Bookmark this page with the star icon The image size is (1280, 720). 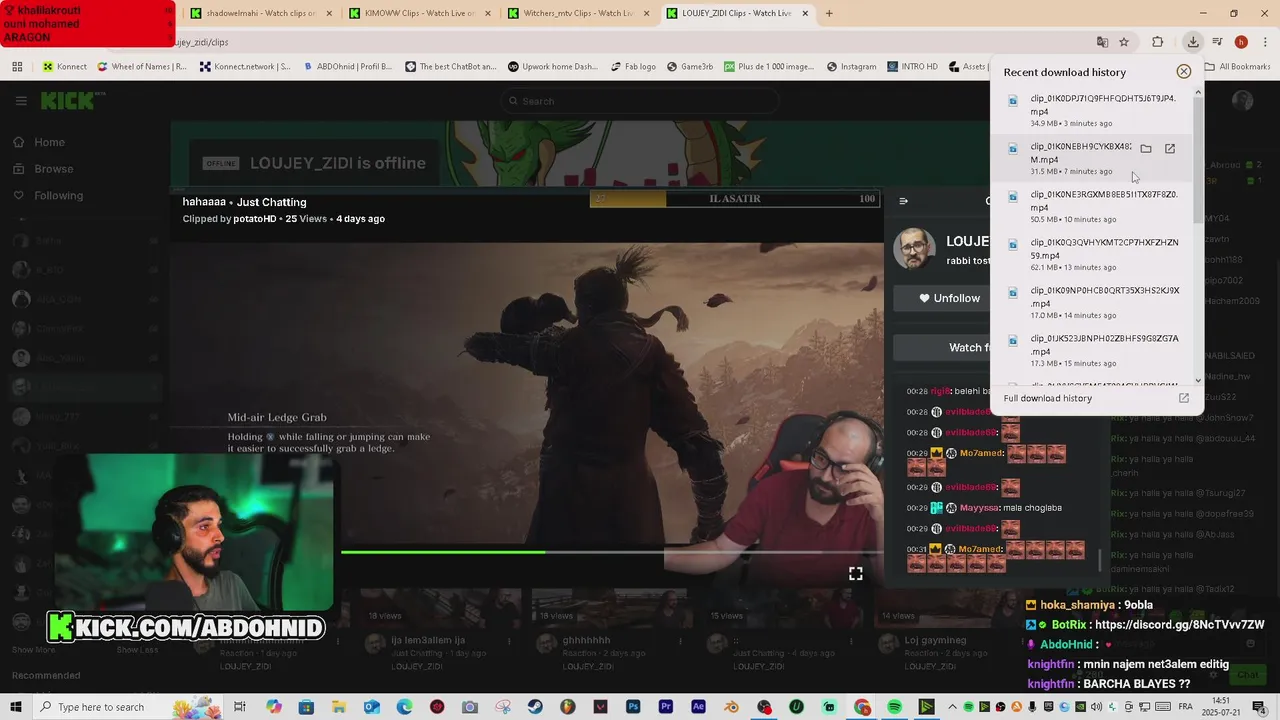pos(1124,42)
